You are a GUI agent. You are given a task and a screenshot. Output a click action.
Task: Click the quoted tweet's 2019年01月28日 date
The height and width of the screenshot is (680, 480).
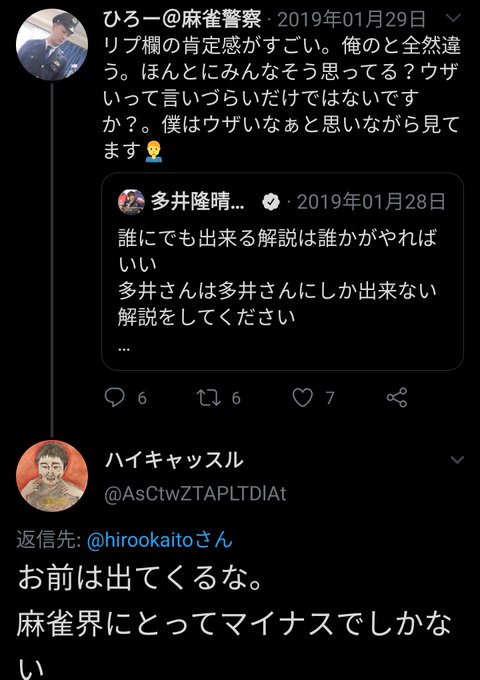(371, 202)
